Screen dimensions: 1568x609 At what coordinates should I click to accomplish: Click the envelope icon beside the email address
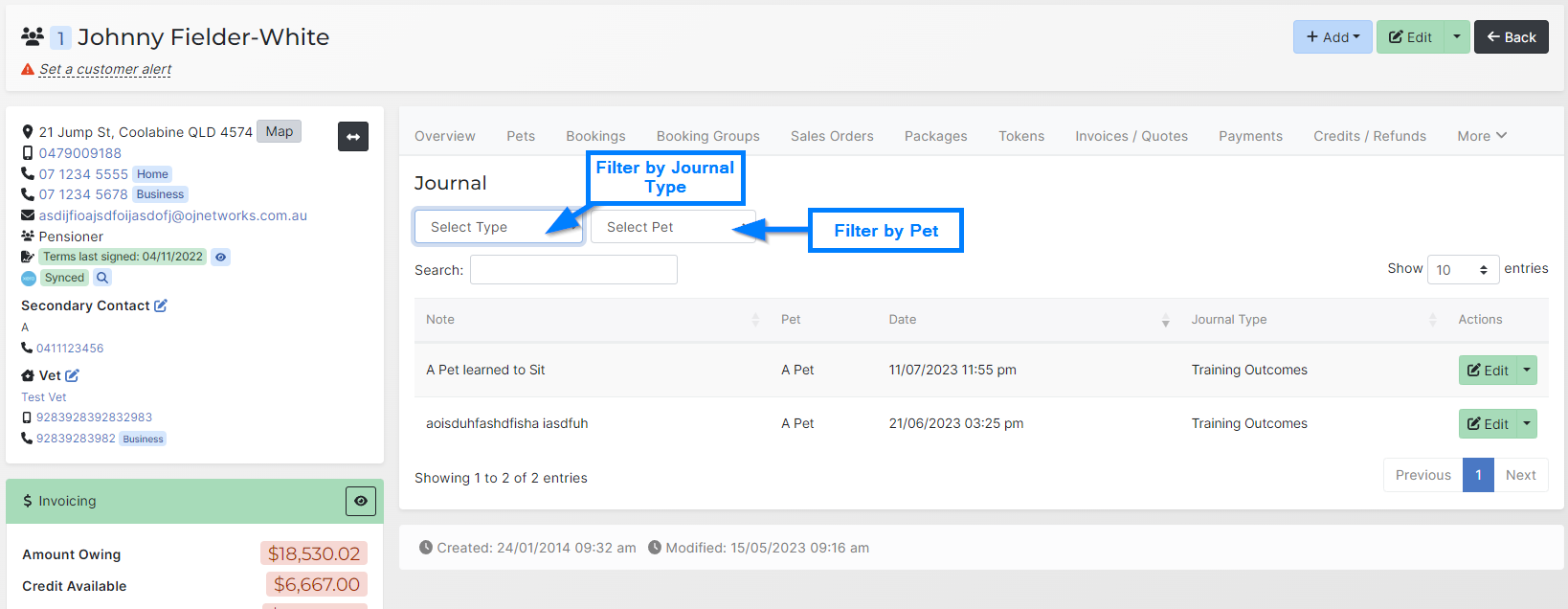28,215
